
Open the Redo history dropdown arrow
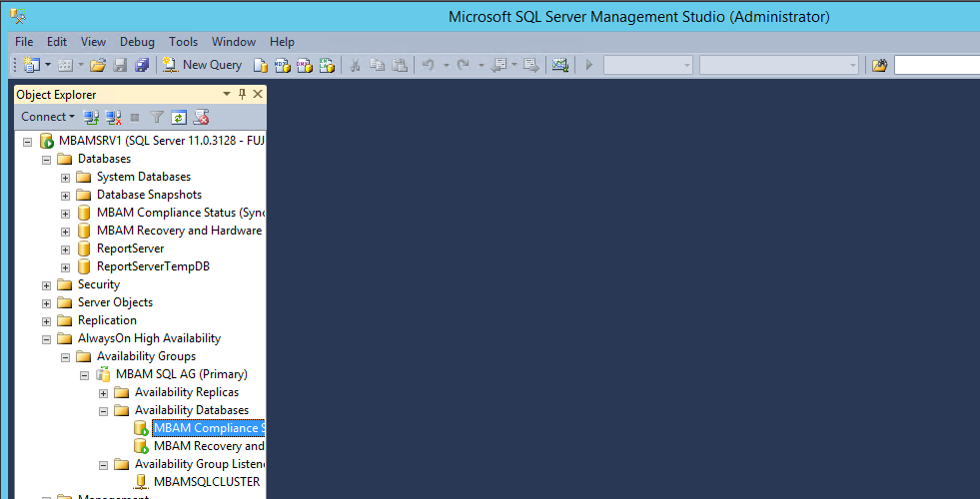point(481,65)
